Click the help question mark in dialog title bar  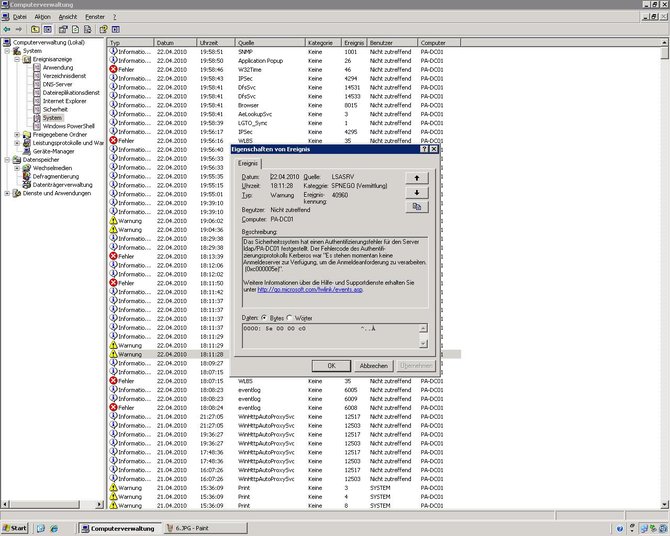[424, 149]
